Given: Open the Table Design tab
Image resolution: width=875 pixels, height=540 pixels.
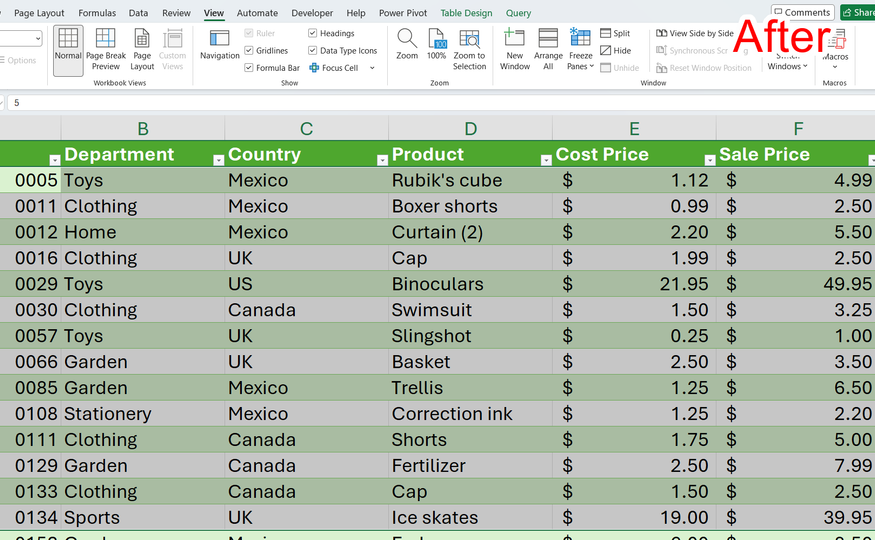Looking at the screenshot, I should [467, 13].
